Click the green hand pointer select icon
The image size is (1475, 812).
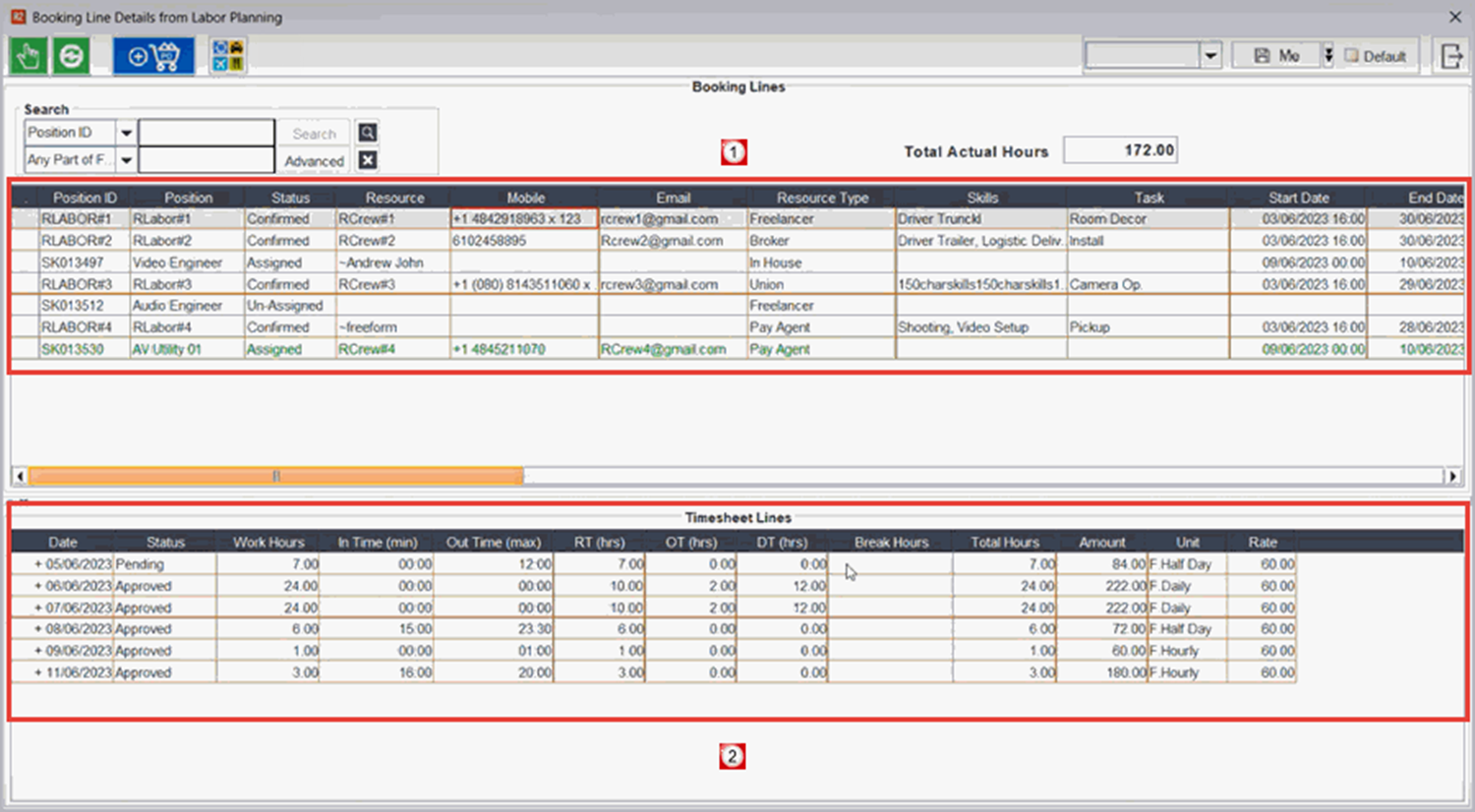point(29,56)
